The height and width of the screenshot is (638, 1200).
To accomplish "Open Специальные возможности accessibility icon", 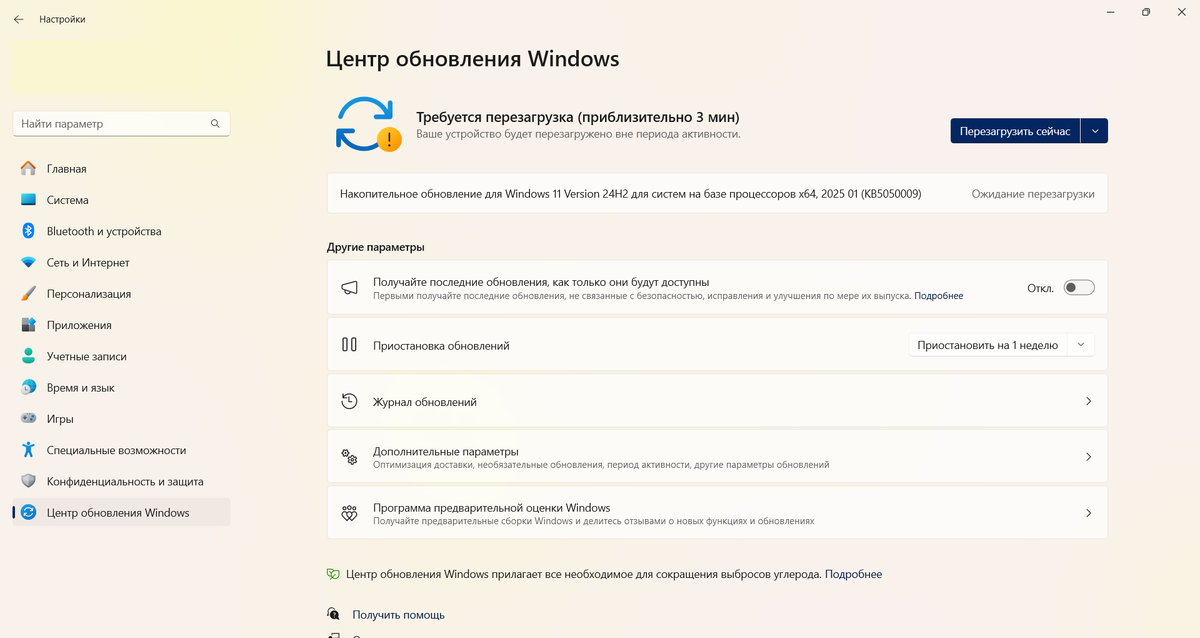I will click(x=28, y=450).
